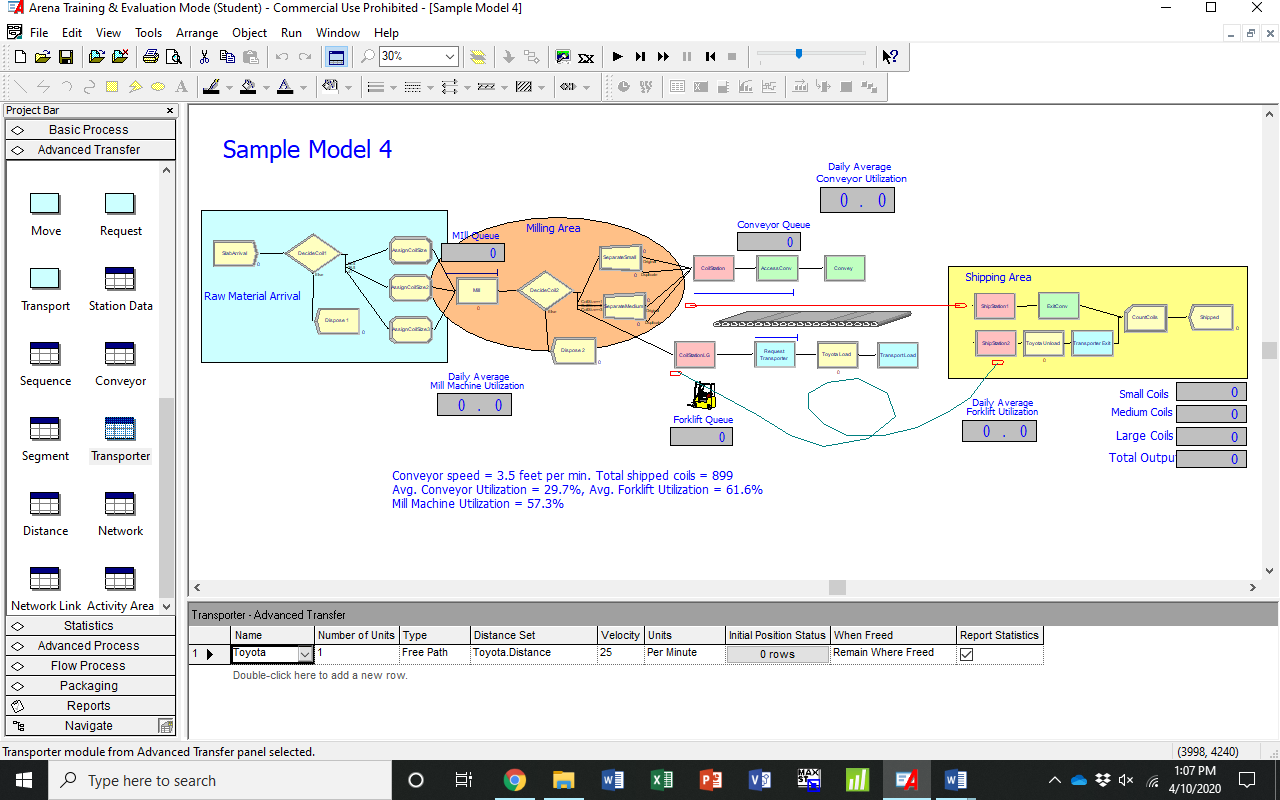Close the Project Bar with x

tap(169, 110)
